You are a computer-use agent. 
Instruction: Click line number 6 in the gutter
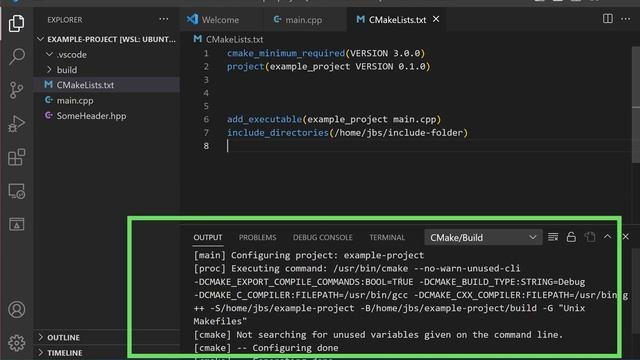(206, 119)
